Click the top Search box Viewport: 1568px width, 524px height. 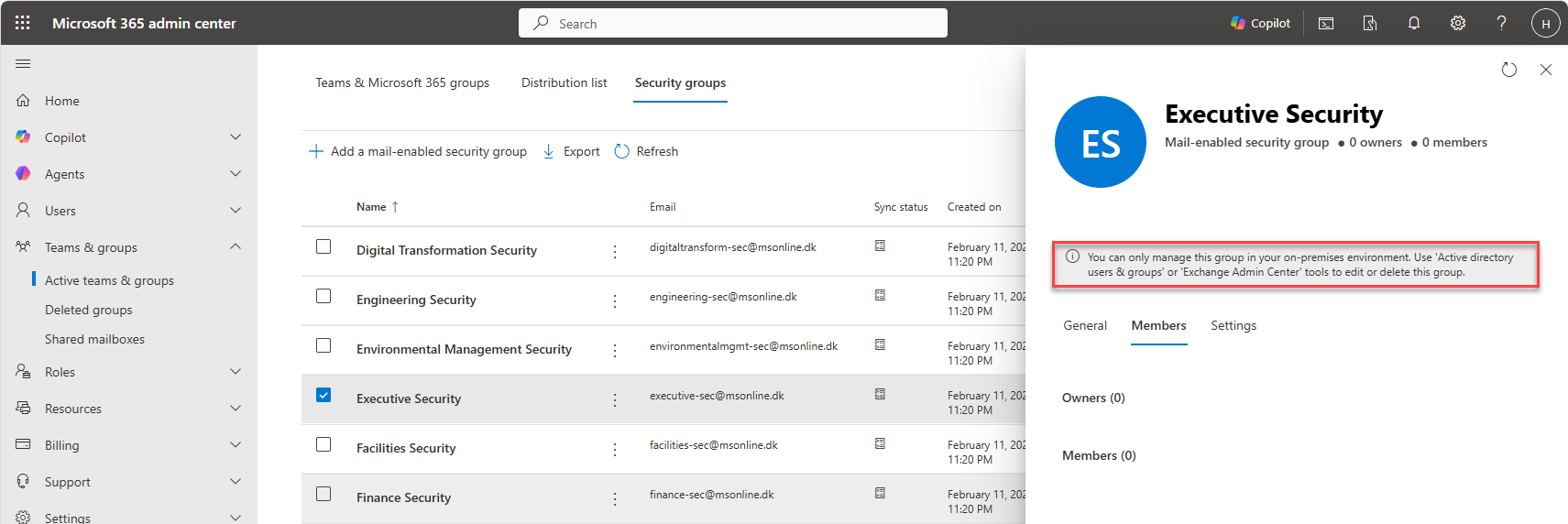click(x=733, y=23)
